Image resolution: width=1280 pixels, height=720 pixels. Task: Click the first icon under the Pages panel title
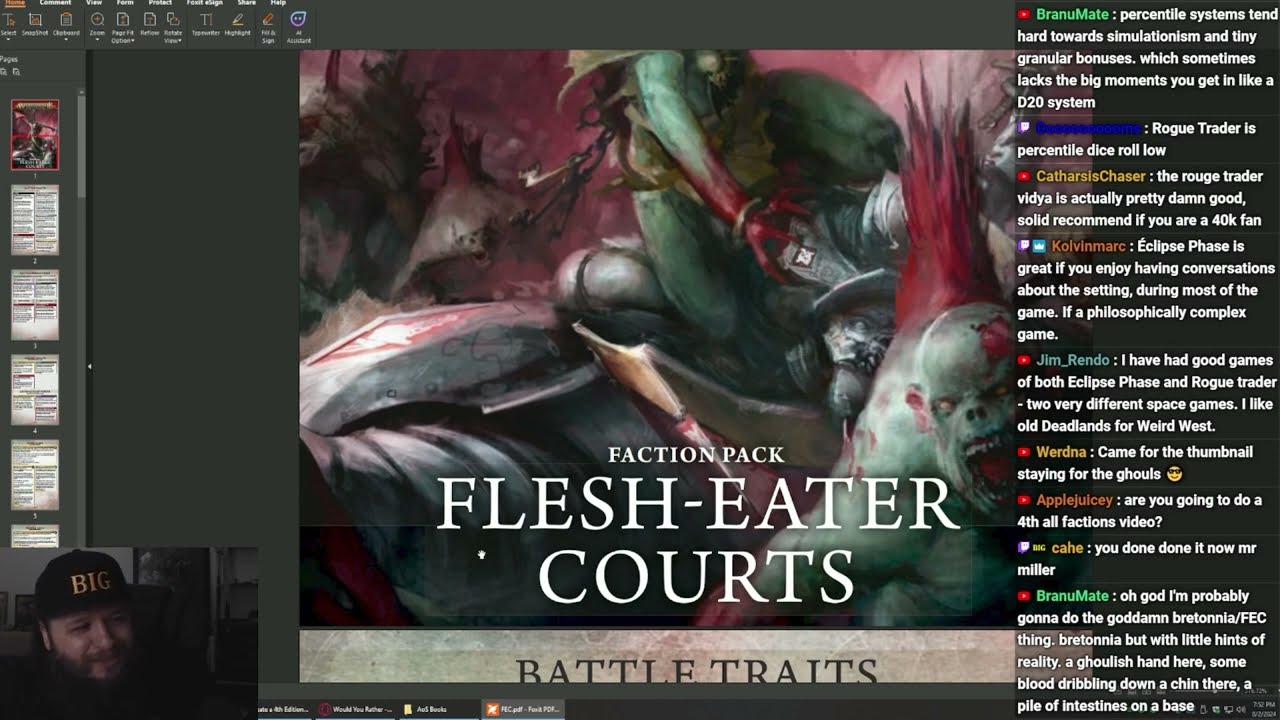tap(5, 71)
